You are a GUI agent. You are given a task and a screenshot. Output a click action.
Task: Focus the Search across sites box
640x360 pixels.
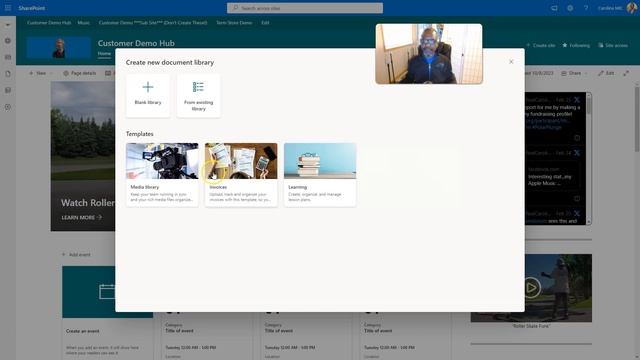305,8
